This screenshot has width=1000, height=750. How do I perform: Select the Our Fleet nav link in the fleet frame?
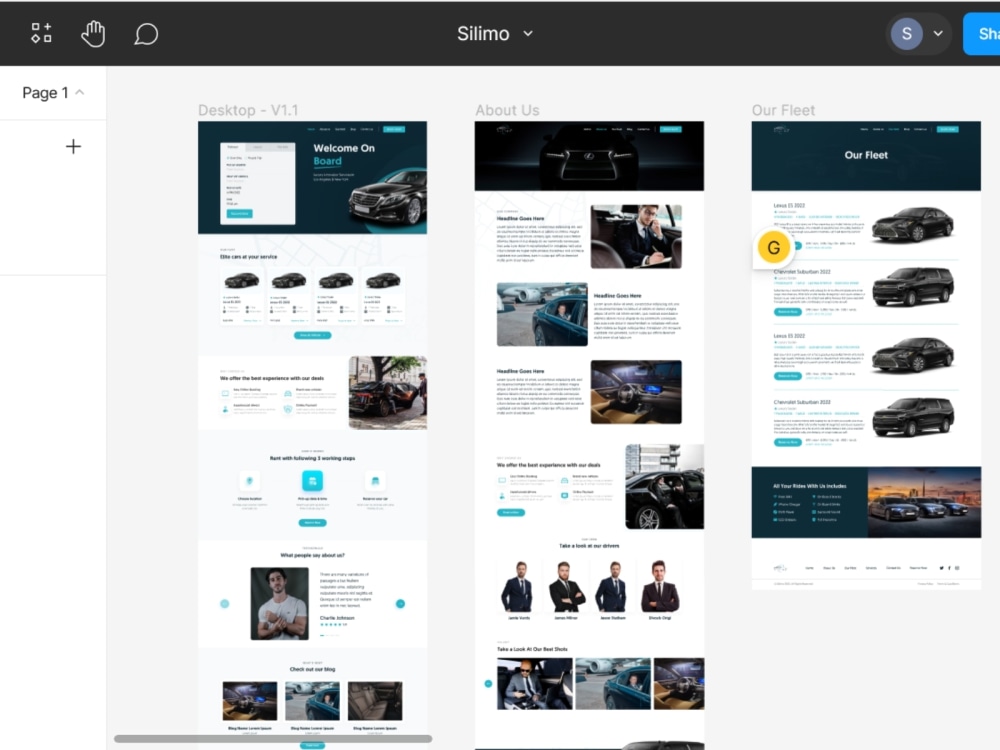click(x=893, y=130)
